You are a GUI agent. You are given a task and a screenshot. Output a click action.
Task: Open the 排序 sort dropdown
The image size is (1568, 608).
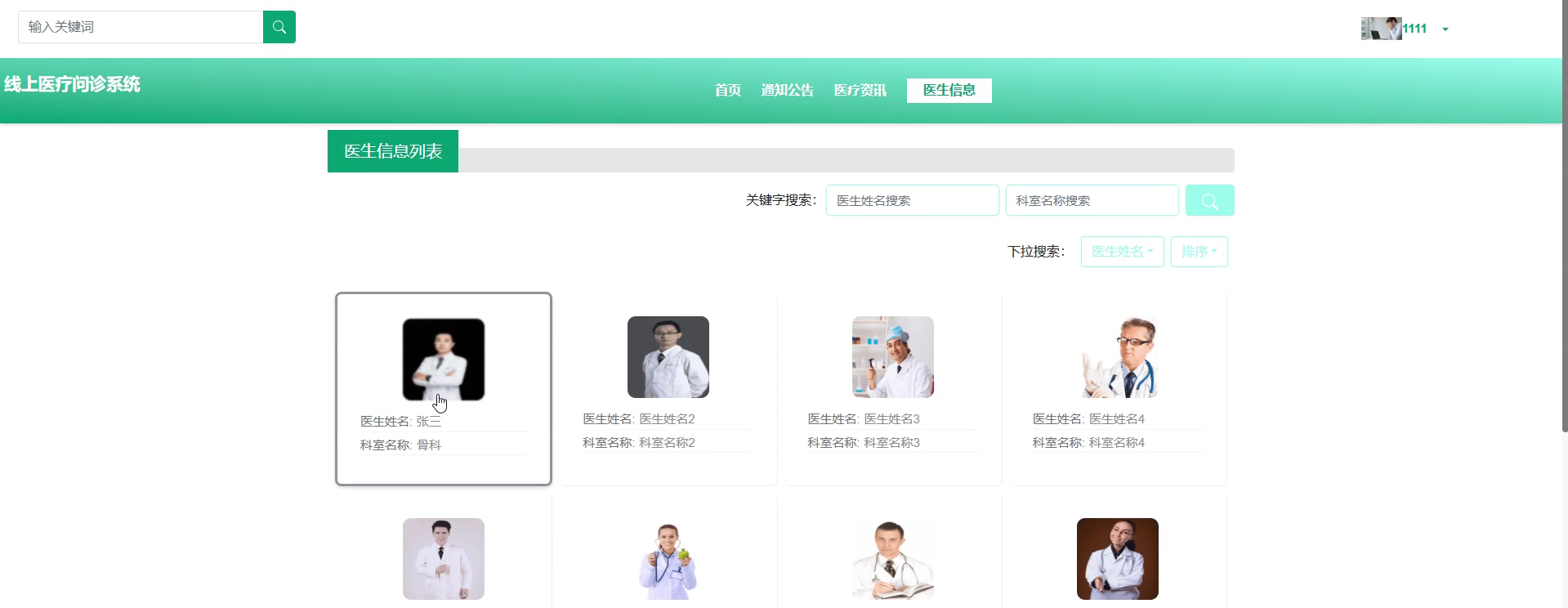tap(1199, 252)
